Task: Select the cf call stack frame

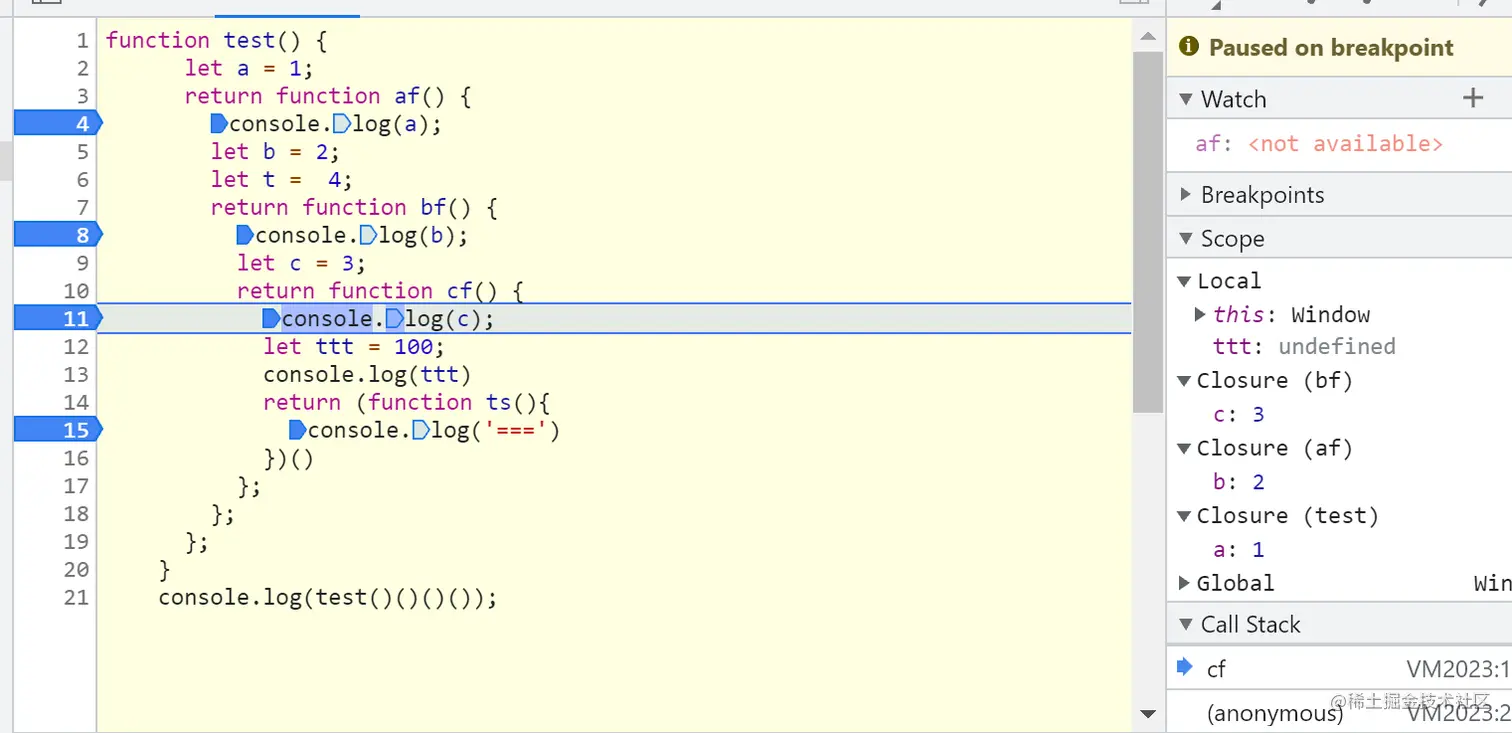Action: (x=1340, y=668)
